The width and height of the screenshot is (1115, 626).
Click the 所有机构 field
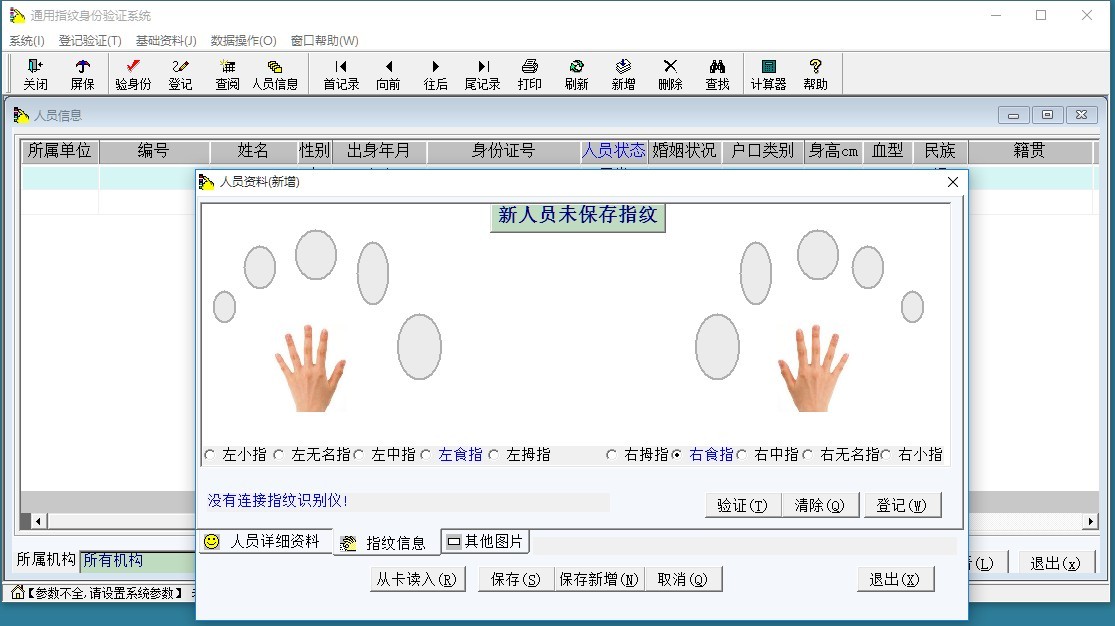click(x=135, y=561)
